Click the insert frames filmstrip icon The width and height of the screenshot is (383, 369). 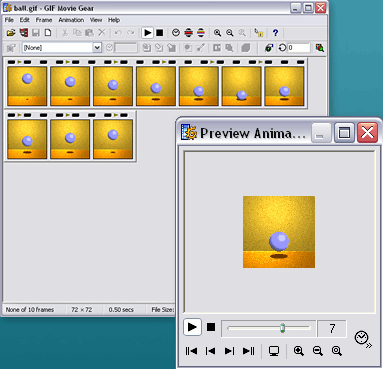(x=23, y=33)
